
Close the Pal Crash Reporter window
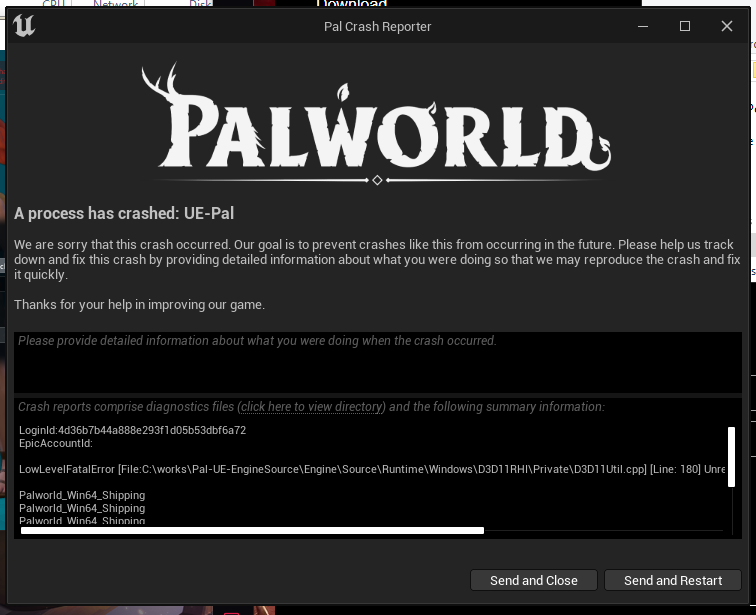click(727, 26)
